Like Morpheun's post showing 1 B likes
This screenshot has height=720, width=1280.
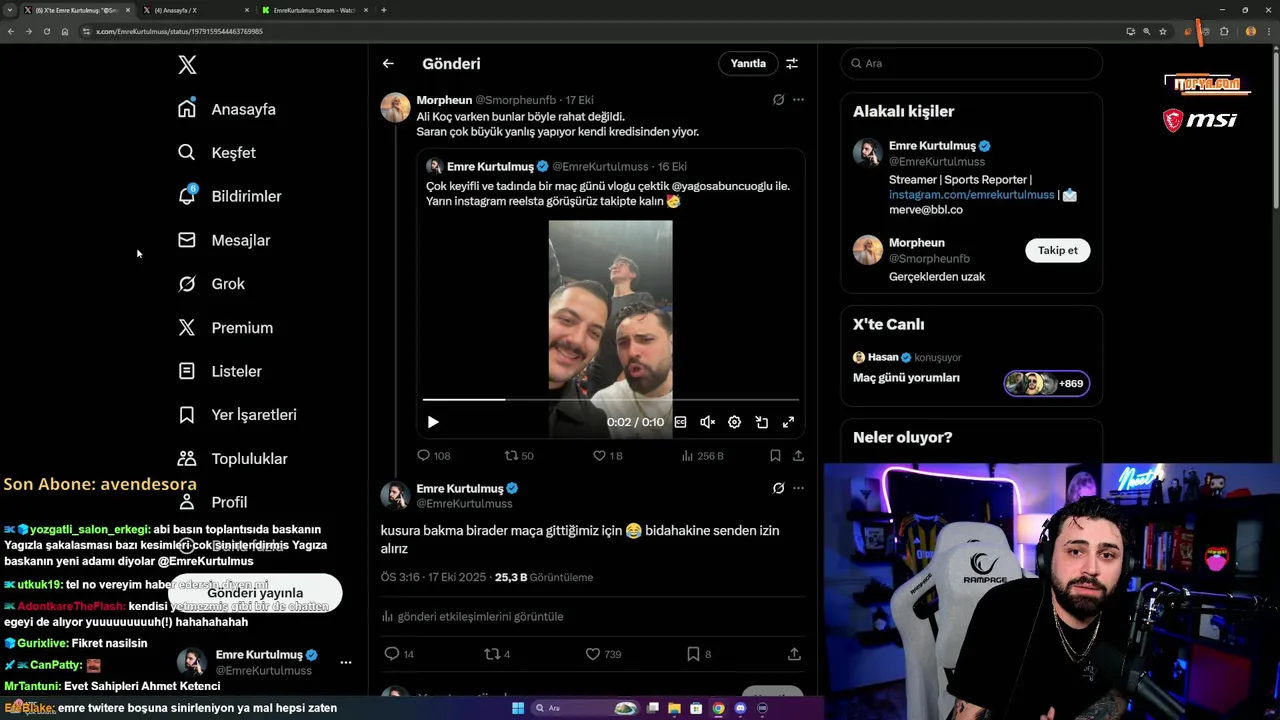click(x=607, y=455)
